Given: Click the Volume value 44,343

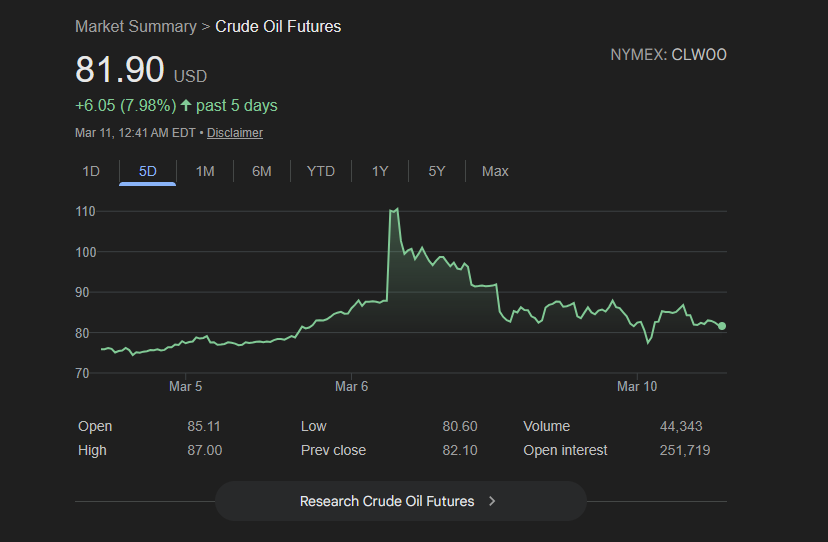Looking at the screenshot, I should pyautogui.click(x=681, y=426).
